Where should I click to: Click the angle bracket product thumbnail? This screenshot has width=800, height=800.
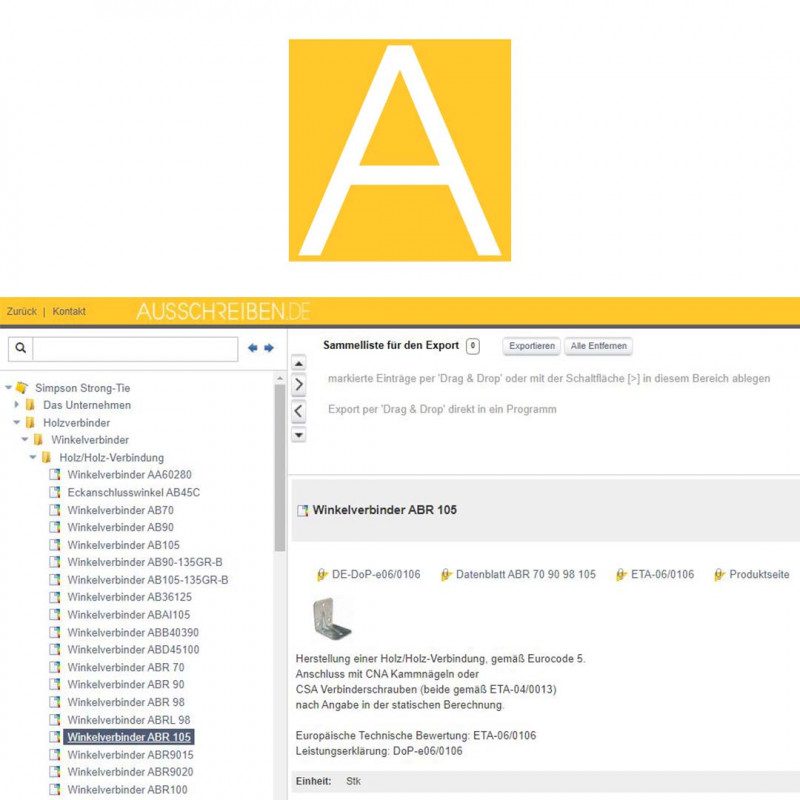tap(332, 618)
